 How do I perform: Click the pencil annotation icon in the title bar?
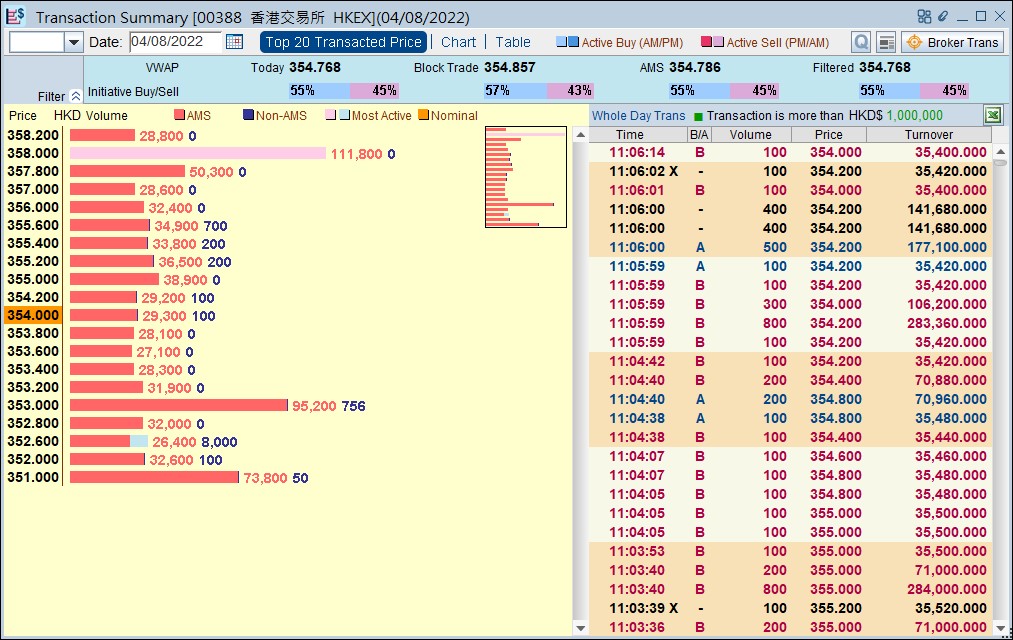[944, 16]
